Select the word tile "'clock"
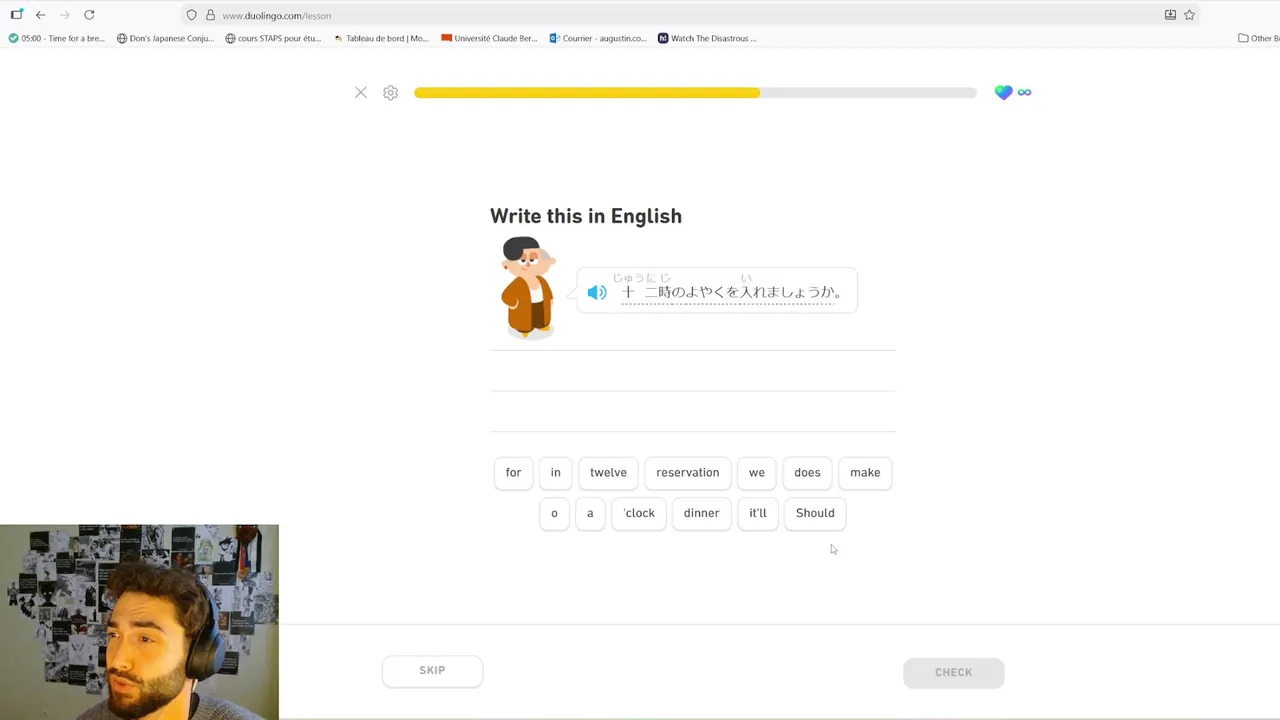Screen dimensions: 1280x720 (x=639, y=513)
